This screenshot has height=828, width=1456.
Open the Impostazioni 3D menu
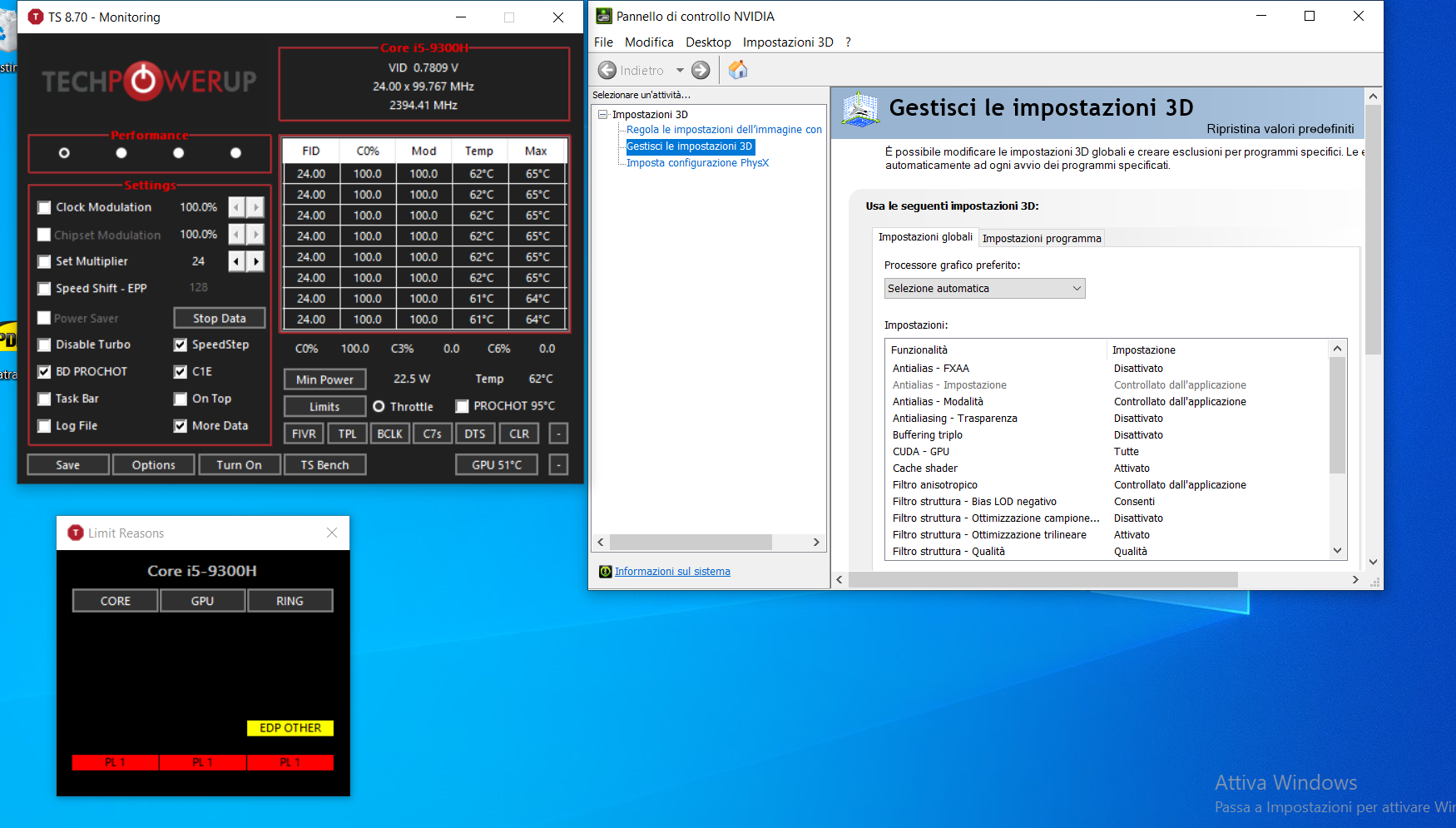click(788, 42)
